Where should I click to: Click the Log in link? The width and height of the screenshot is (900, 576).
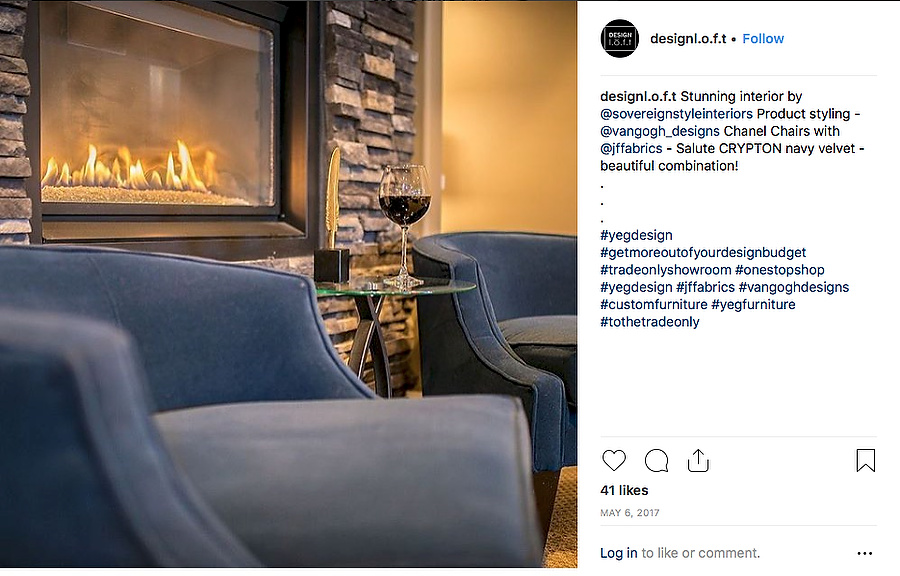tap(619, 553)
